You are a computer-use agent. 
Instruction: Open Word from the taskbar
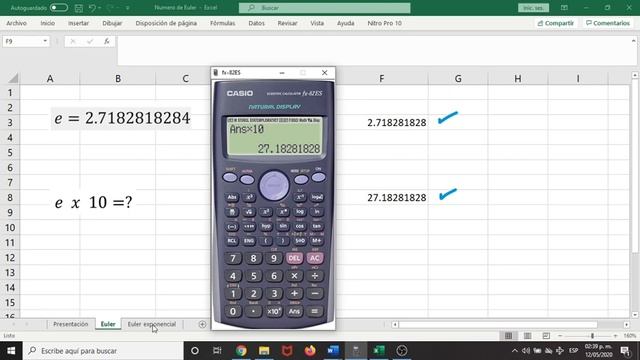333,351
